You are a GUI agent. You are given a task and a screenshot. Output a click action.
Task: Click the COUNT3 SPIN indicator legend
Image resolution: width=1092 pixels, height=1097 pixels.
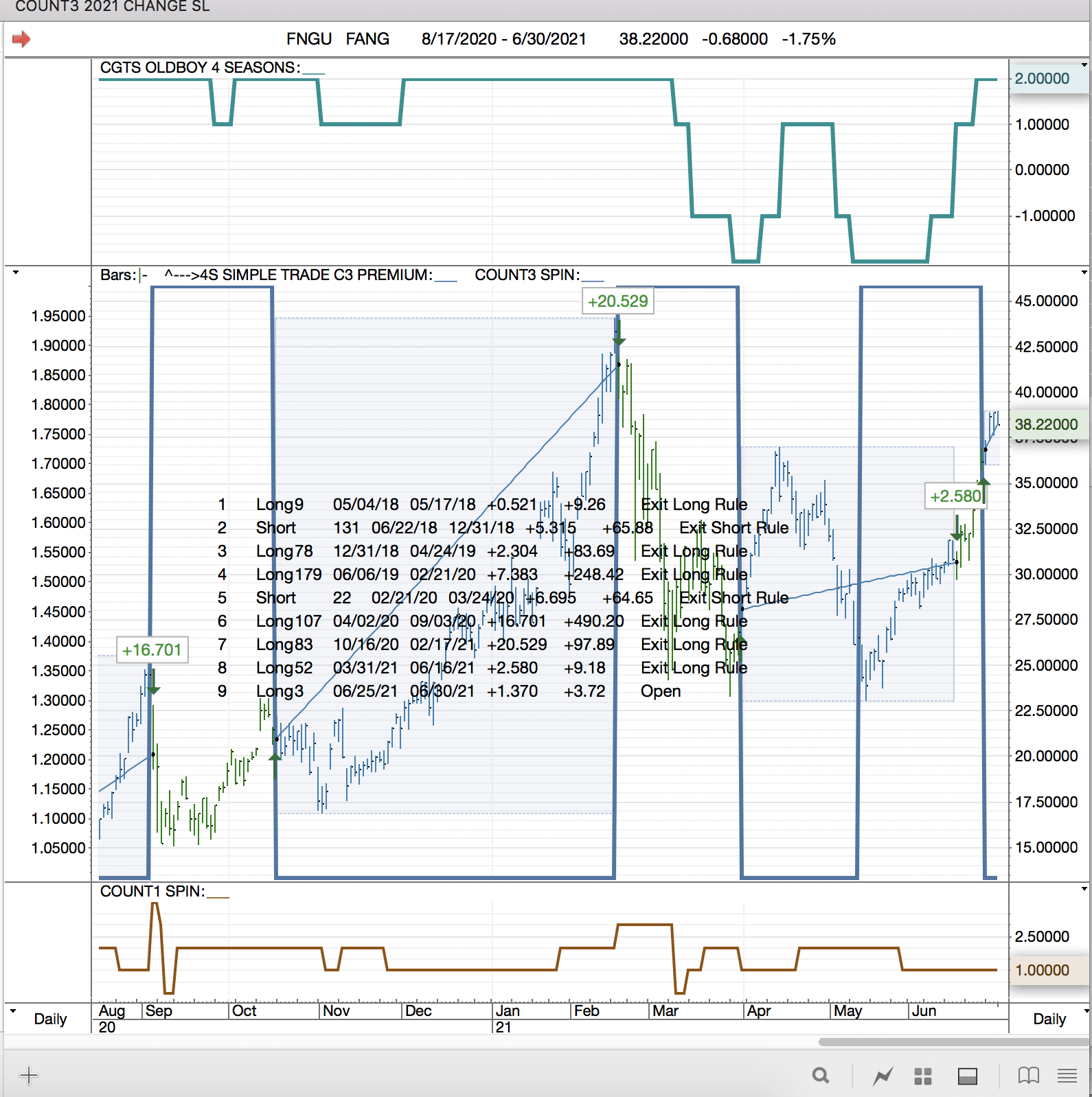527,275
